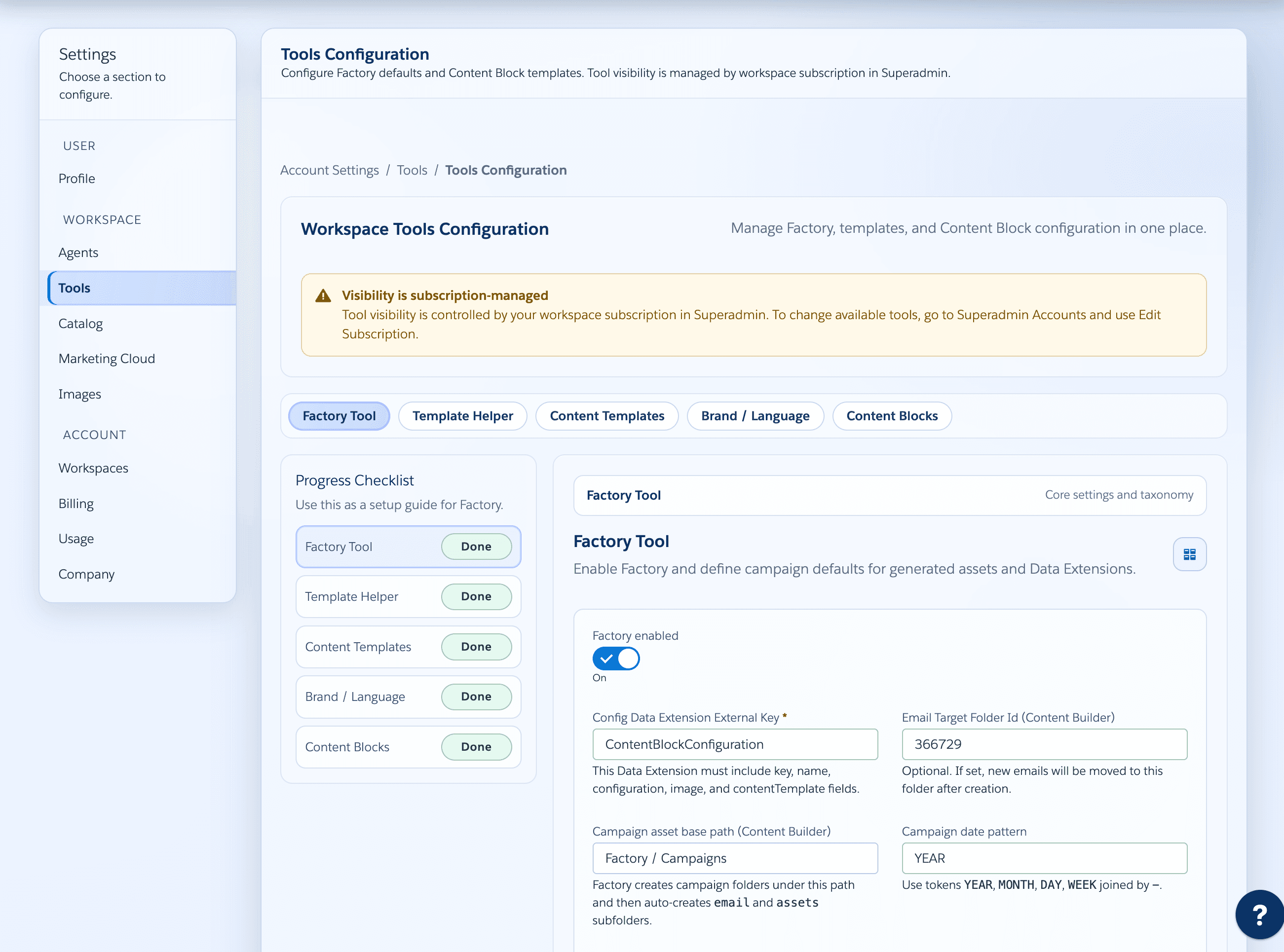Switch to the Factory Tool tab
This screenshot has height=952, width=1284.
(x=339, y=416)
